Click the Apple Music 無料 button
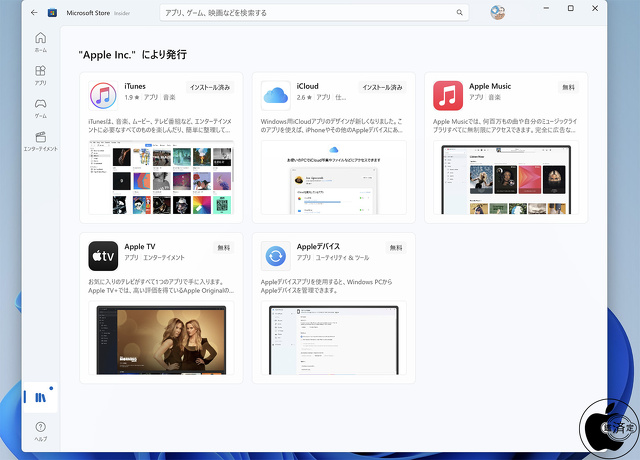640x460 pixels. click(568, 87)
